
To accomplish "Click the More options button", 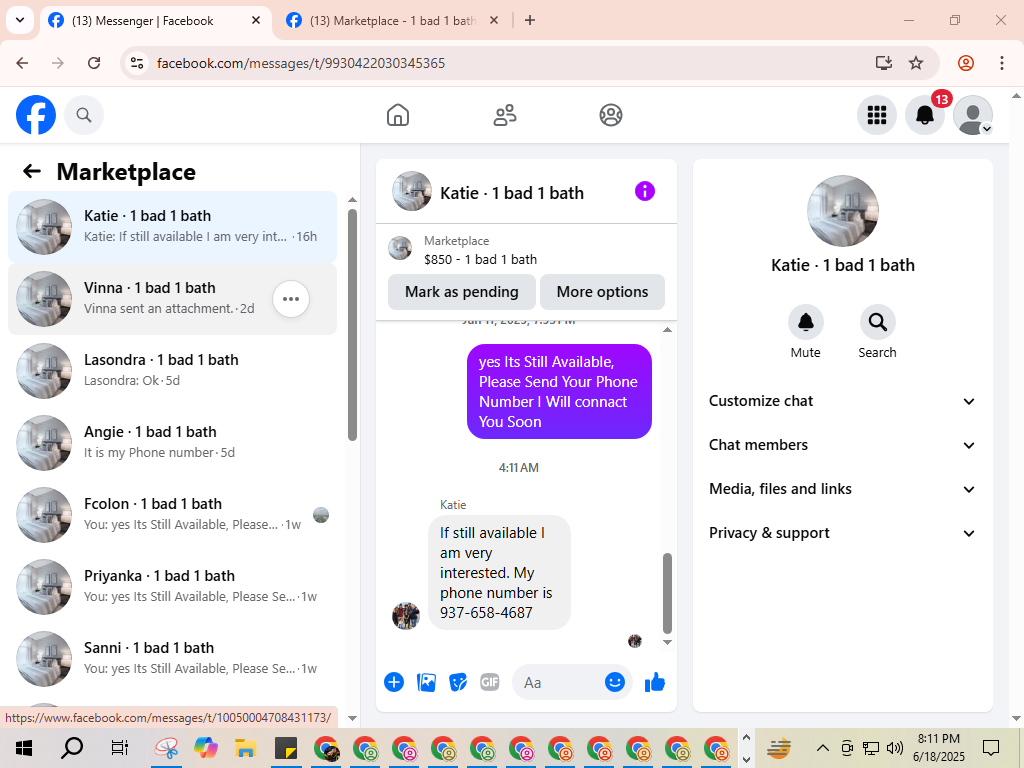I will [x=602, y=292].
